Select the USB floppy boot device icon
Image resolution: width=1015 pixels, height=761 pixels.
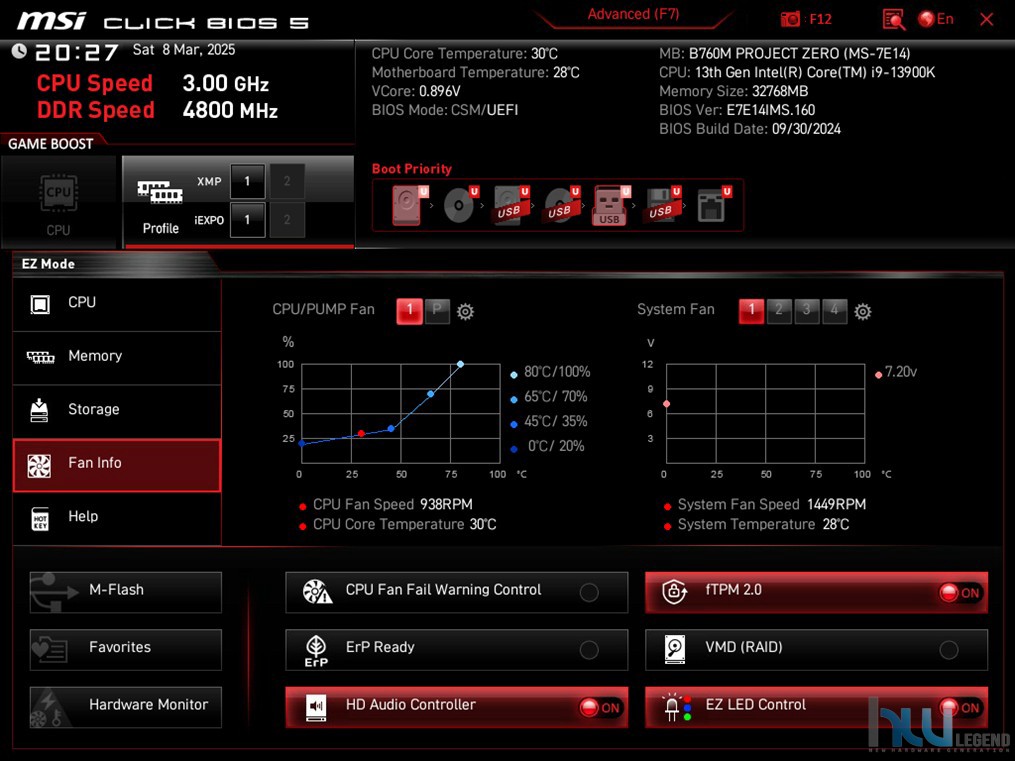pyautogui.click(x=662, y=205)
